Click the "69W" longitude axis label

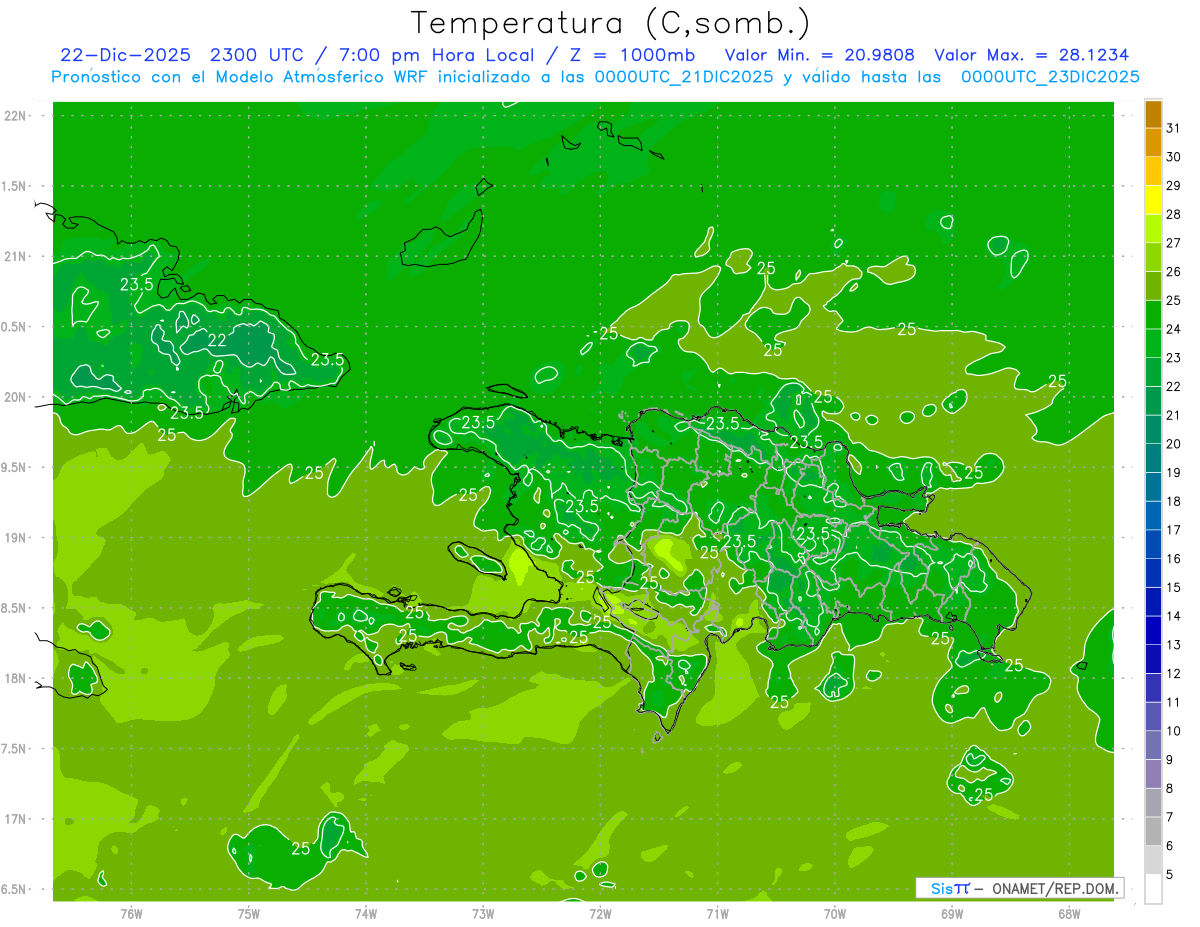point(952,913)
